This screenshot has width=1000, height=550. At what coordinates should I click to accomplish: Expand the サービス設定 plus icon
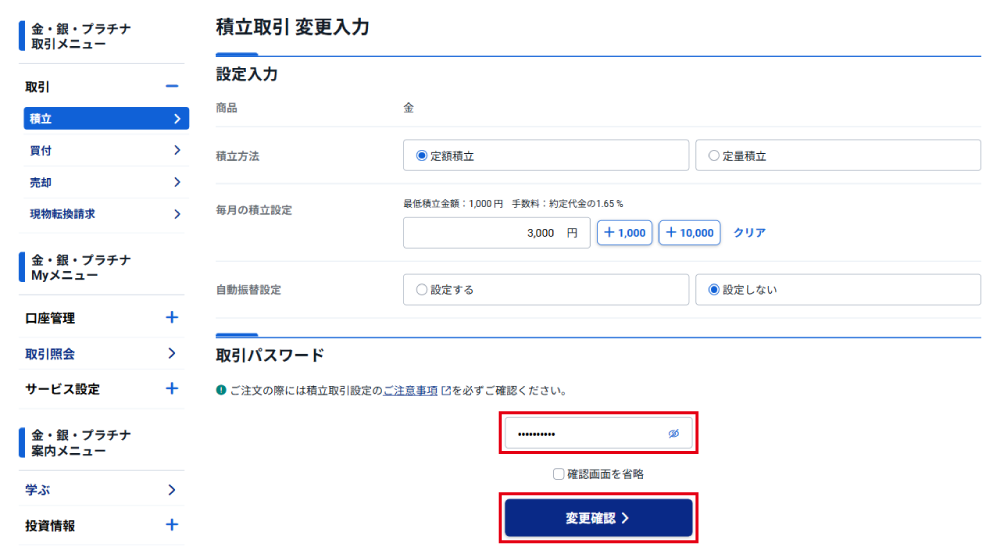tap(172, 388)
